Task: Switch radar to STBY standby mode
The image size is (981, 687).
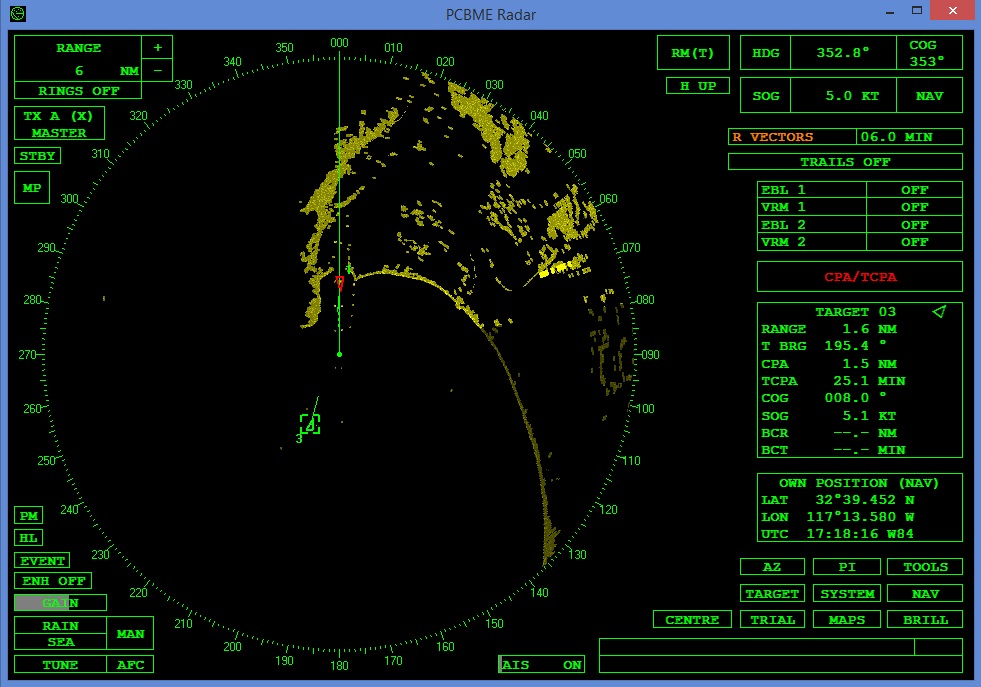Action: [36, 155]
